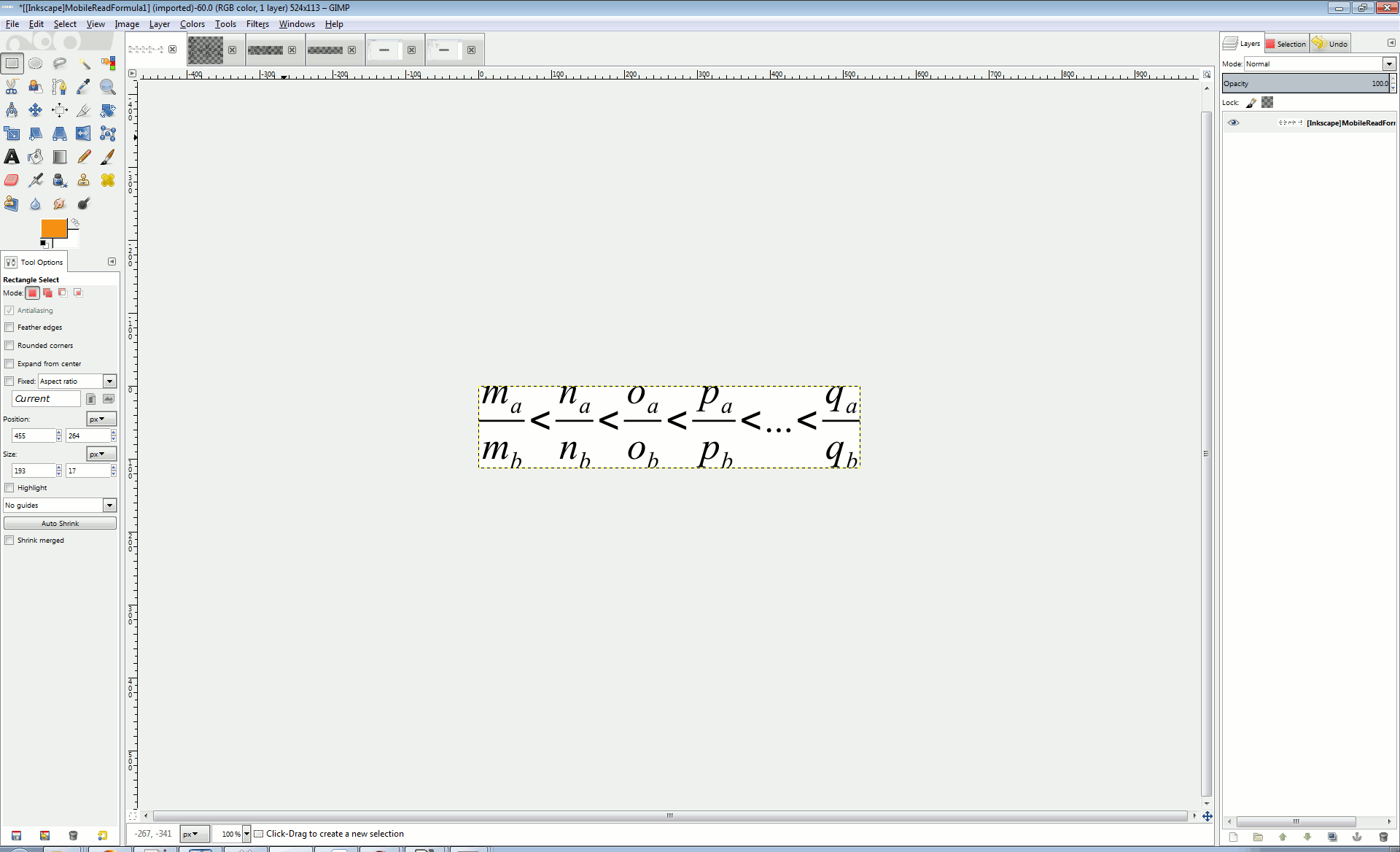The image size is (1400, 852).
Task: Click the orange foreground color swatch
Action: click(53, 228)
